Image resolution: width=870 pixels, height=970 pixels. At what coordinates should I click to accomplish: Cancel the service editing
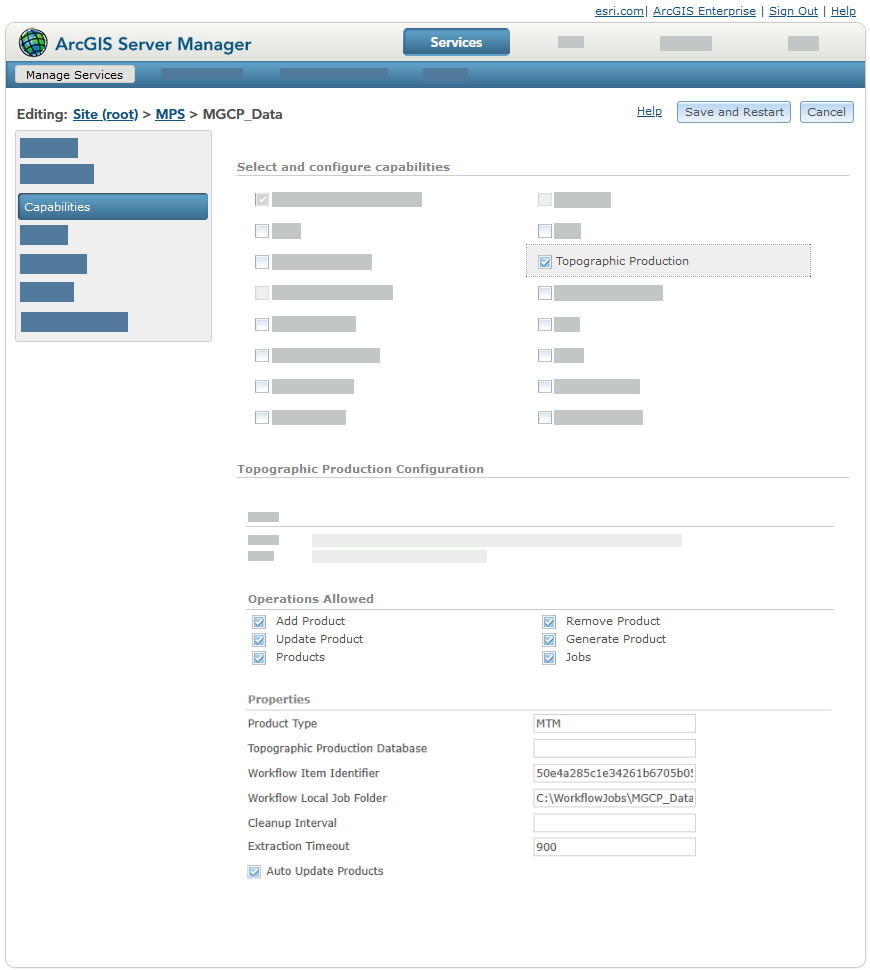click(x=826, y=111)
